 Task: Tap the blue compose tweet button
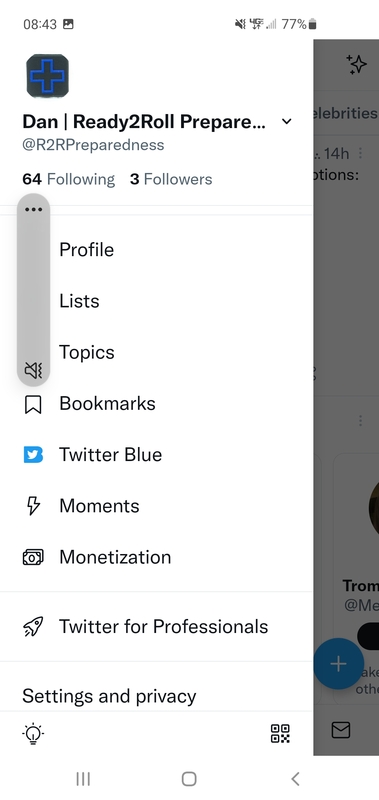(338, 663)
